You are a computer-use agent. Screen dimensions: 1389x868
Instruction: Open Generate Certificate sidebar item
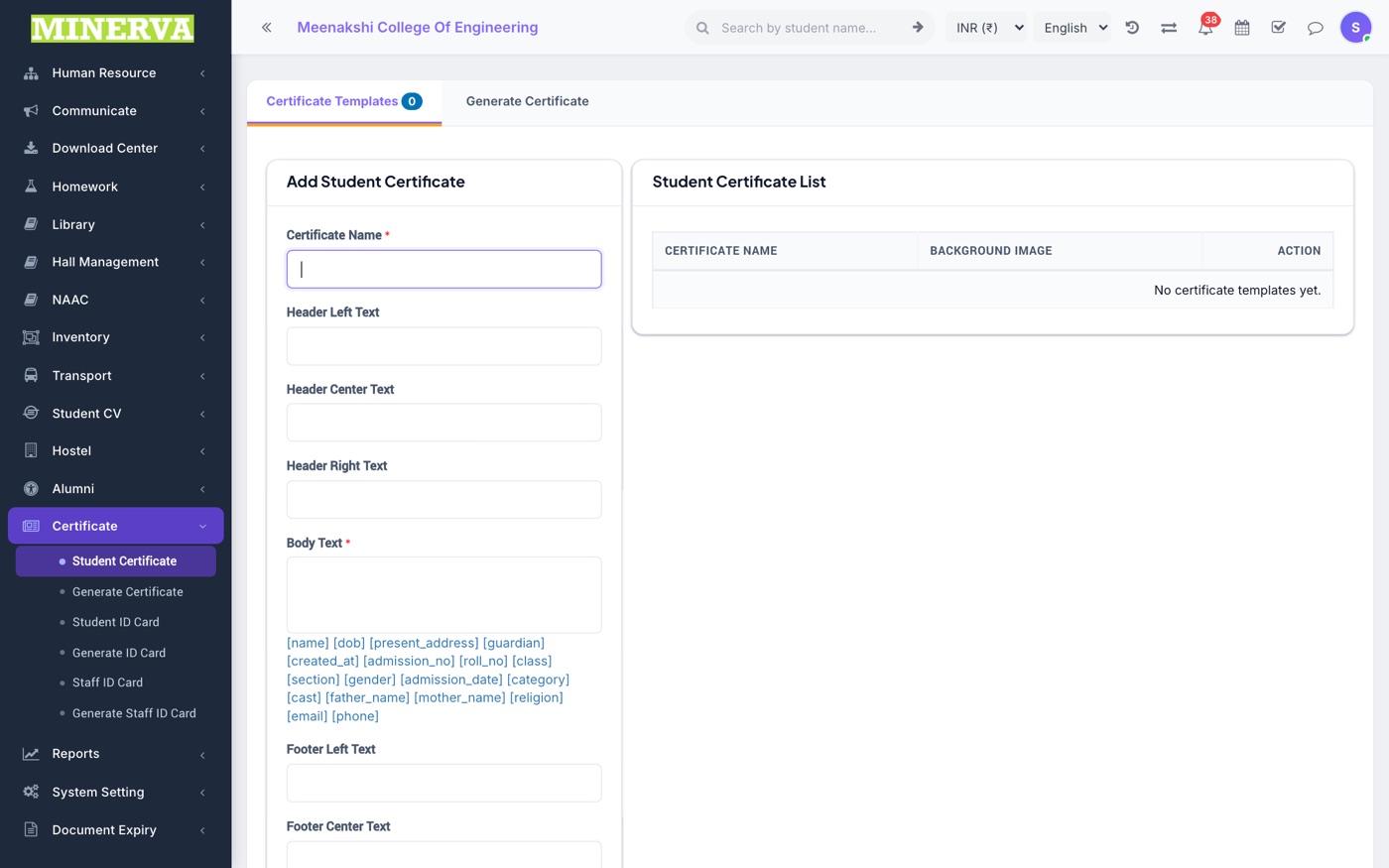[127, 592]
